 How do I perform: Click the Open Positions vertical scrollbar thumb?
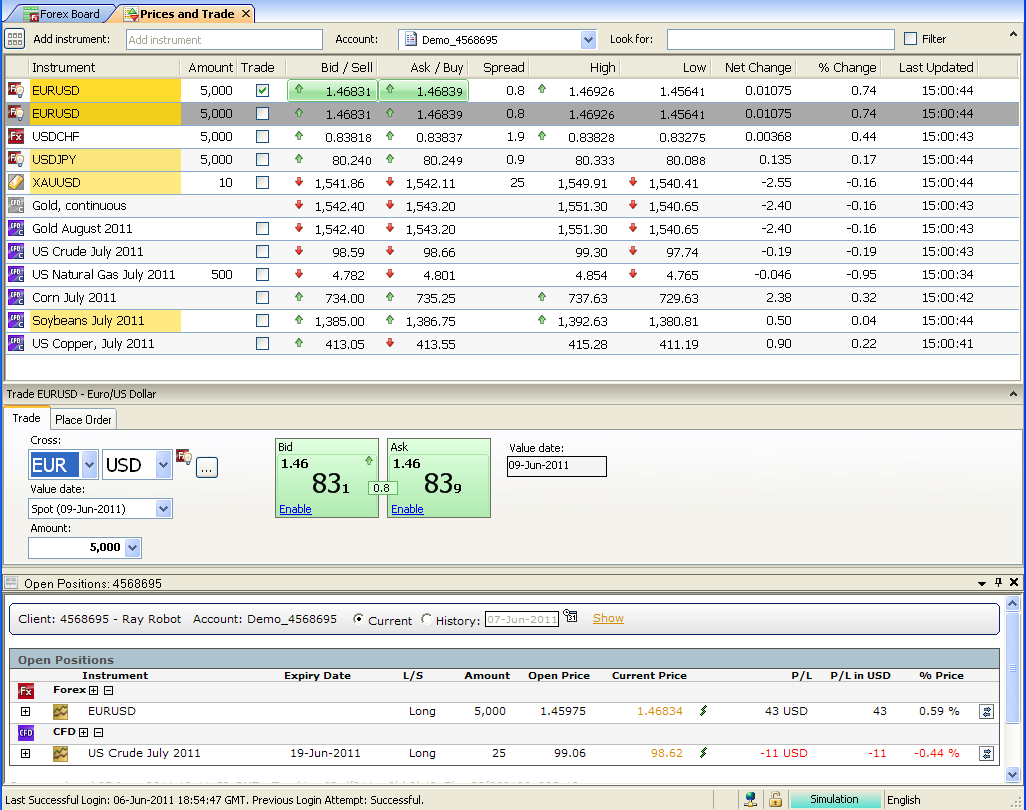click(x=1012, y=668)
